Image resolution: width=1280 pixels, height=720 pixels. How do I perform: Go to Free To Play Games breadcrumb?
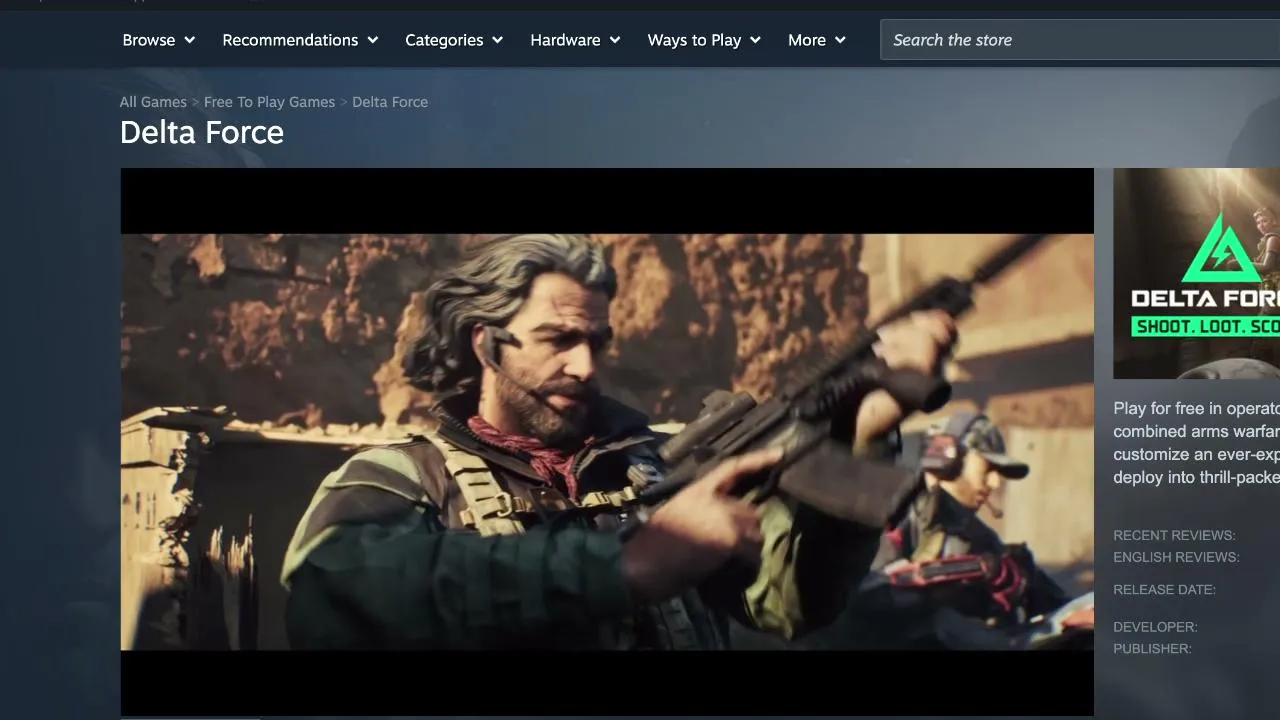click(269, 102)
